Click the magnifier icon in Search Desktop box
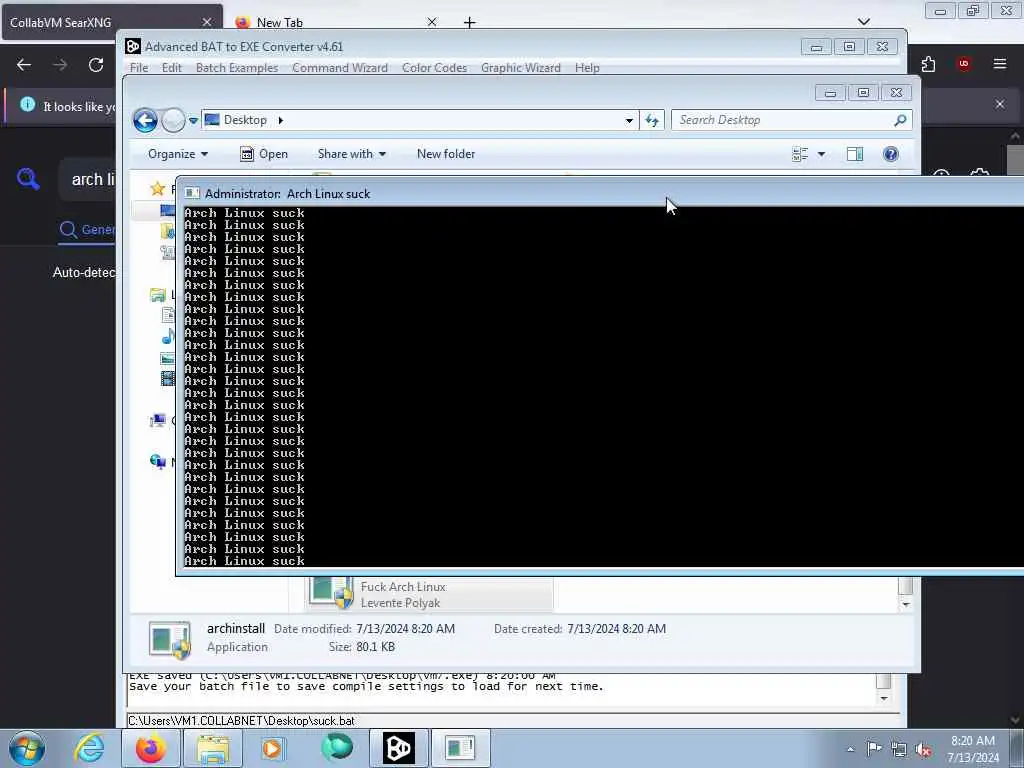1024x768 pixels. (x=901, y=120)
